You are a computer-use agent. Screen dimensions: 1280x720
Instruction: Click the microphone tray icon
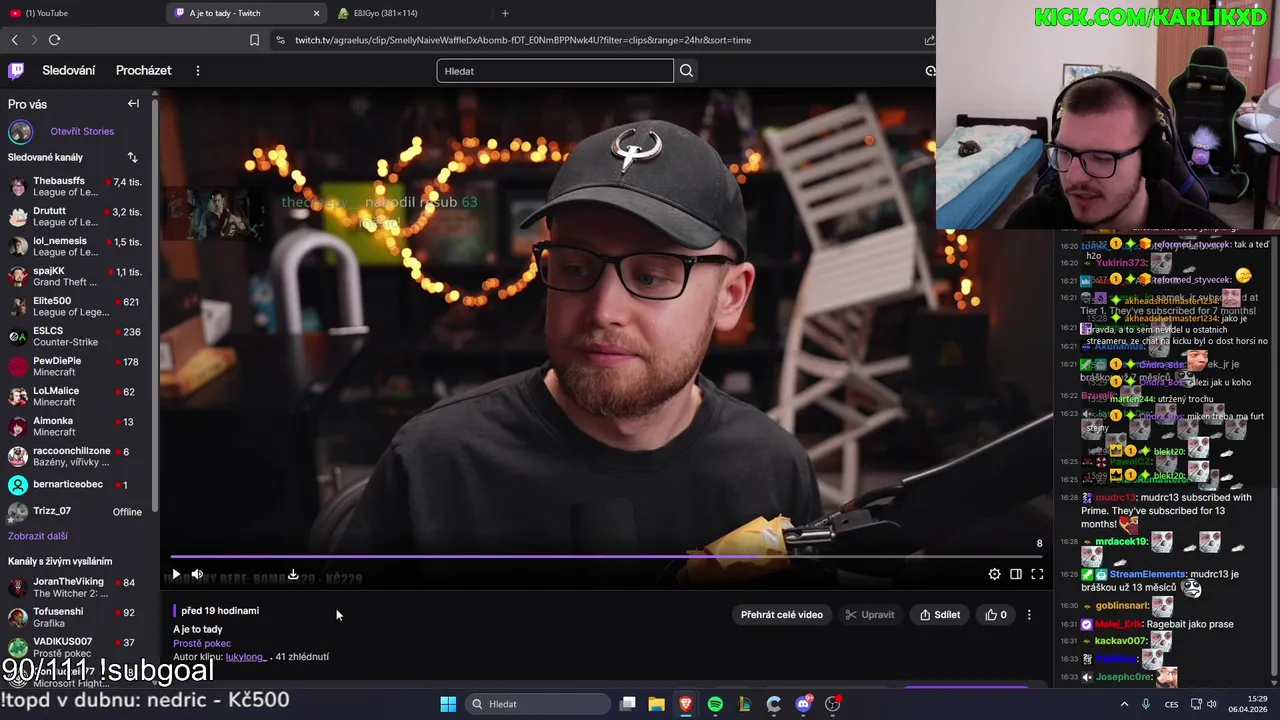(1146, 704)
